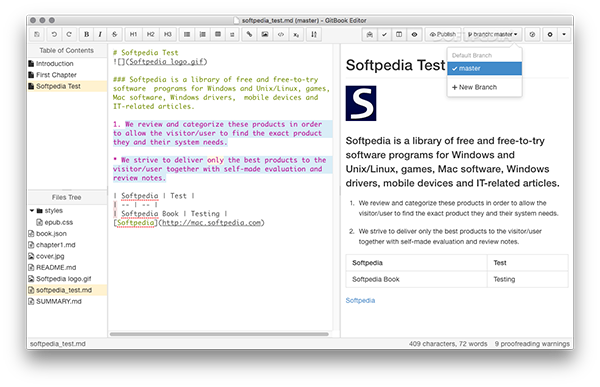
Task: Insert a horizontal rule
Action: click(x=232, y=34)
